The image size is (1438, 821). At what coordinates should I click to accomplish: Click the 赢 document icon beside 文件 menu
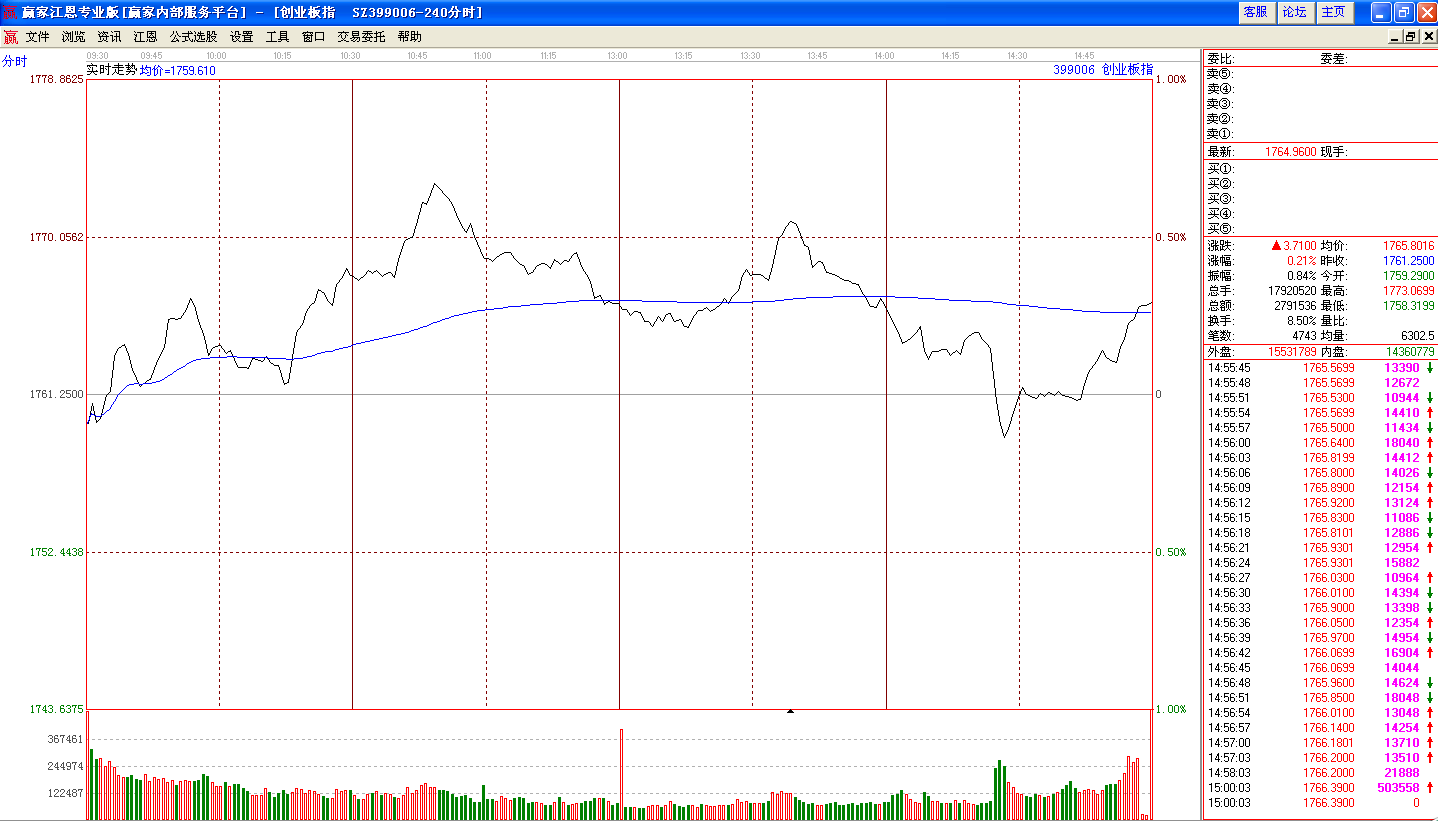pos(10,37)
